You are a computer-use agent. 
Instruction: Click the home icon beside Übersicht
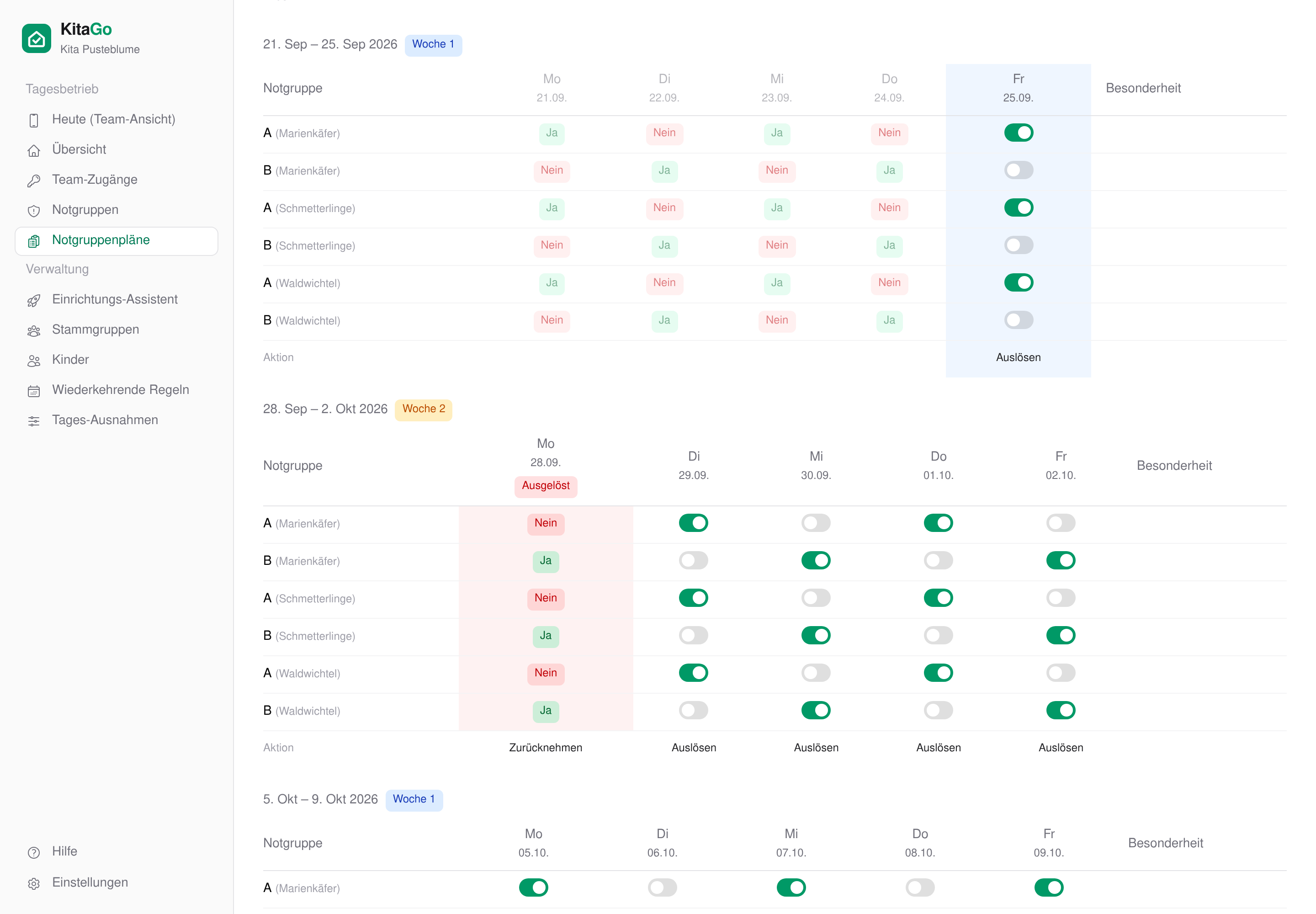pyautogui.click(x=34, y=151)
